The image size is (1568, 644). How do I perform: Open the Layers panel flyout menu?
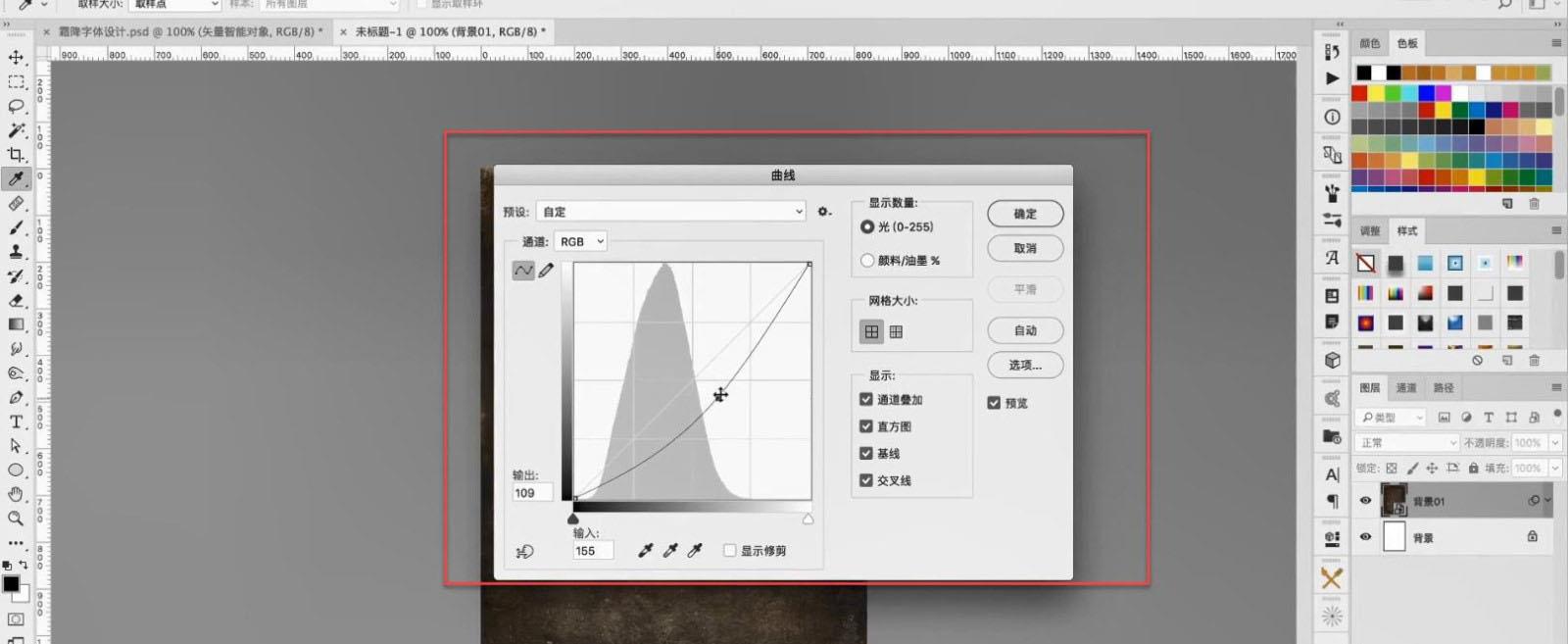pyautogui.click(x=1556, y=388)
